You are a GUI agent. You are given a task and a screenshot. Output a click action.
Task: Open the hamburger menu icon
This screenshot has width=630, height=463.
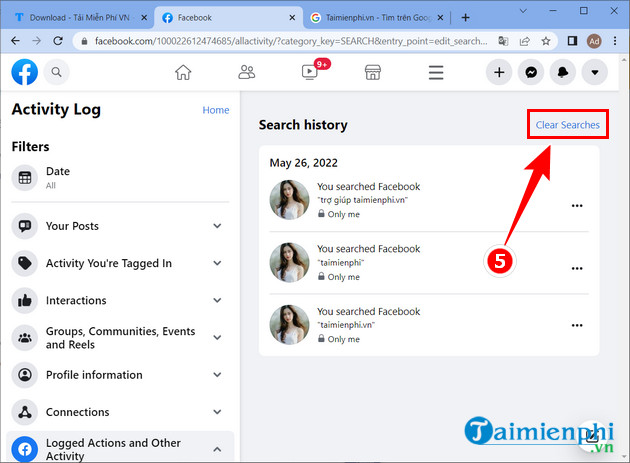[x=436, y=73]
